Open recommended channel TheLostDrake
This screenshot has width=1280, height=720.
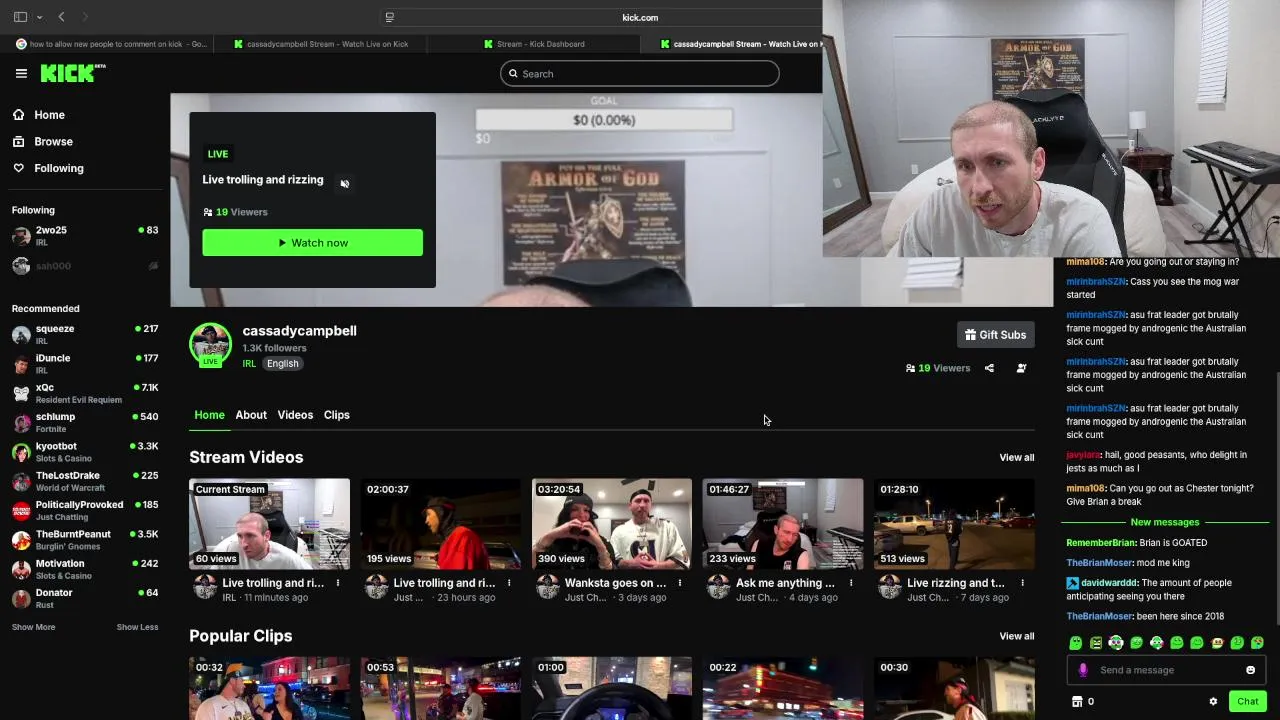tap(85, 481)
